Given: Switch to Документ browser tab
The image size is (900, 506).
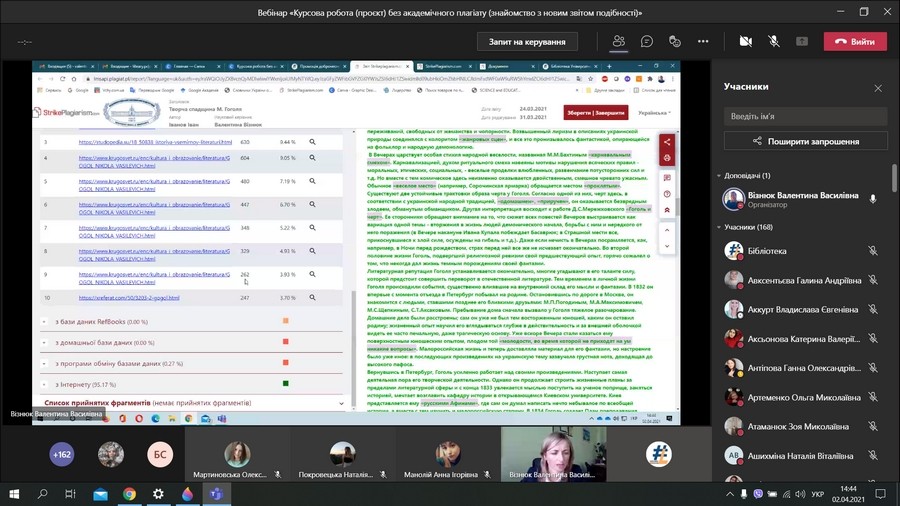Looking at the screenshot, I should pos(507,66).
